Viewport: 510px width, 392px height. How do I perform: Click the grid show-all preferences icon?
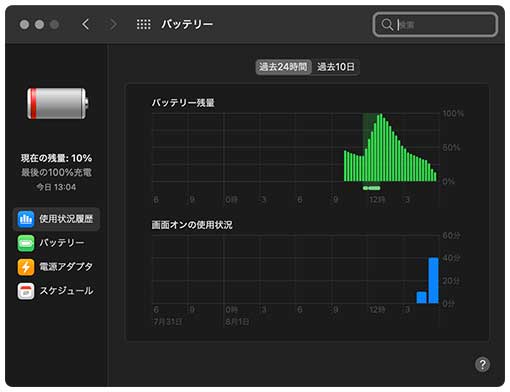144,24
